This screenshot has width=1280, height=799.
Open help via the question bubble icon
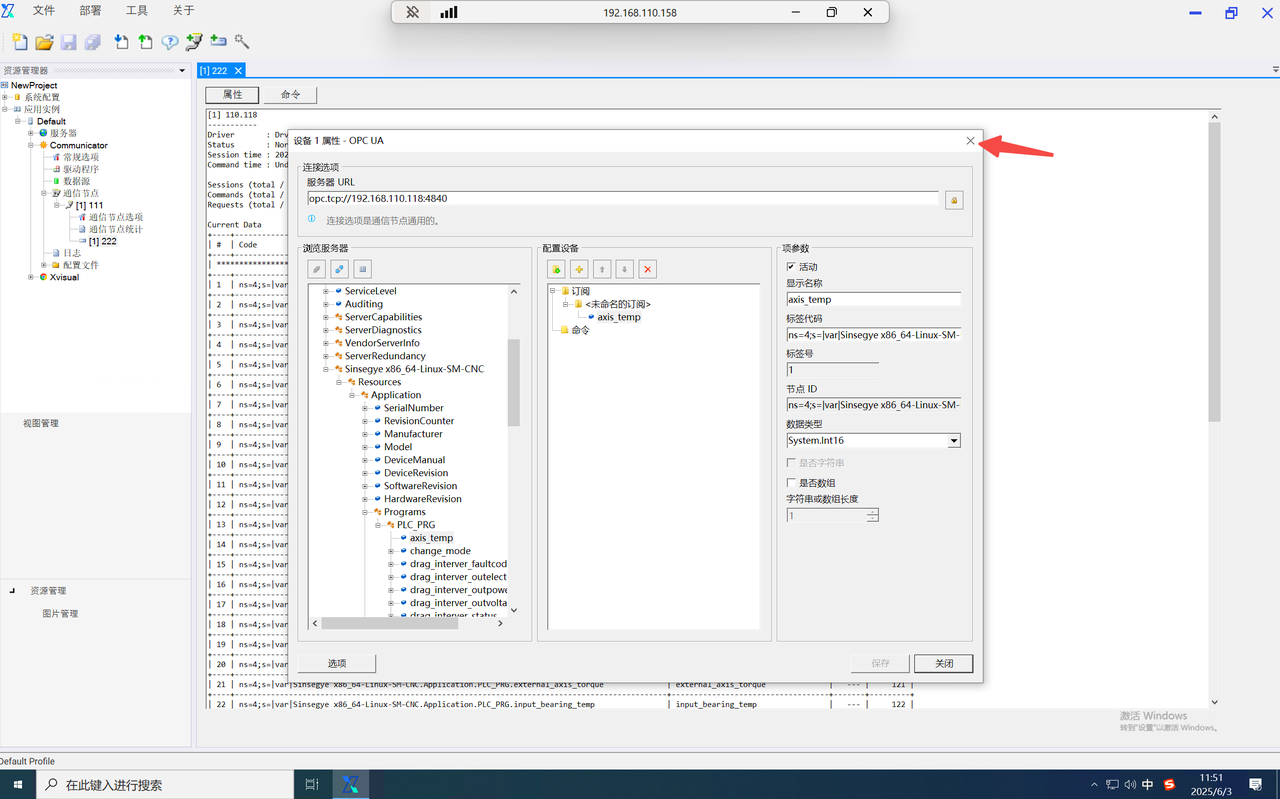point(170,42)
